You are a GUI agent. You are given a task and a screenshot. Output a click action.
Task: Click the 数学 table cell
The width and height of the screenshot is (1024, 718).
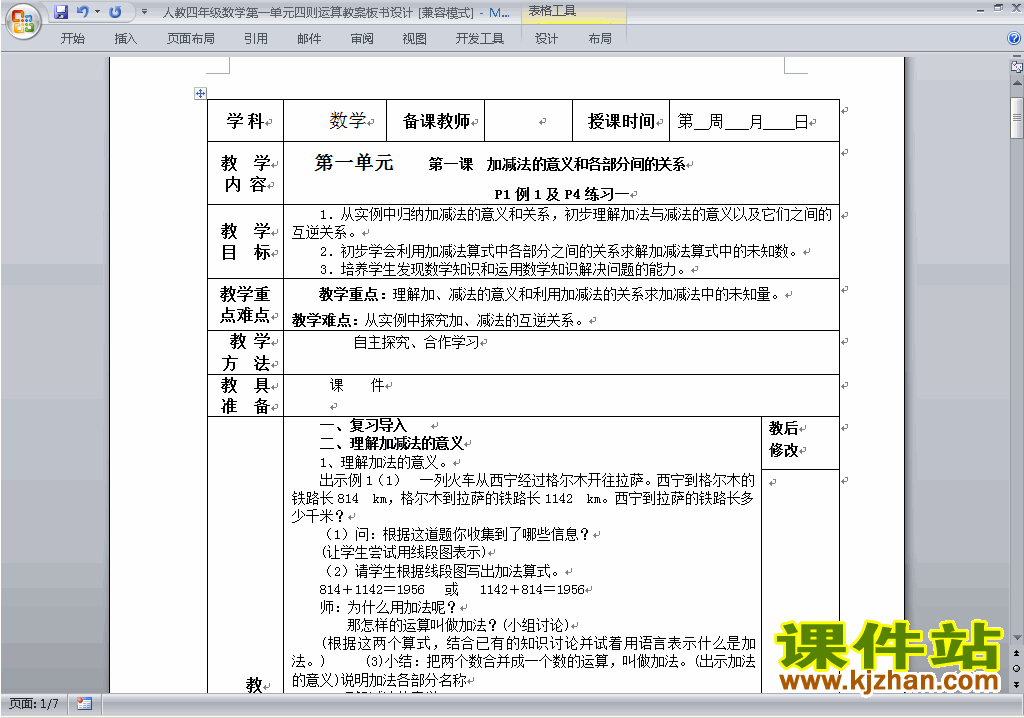tap(335, 121)
